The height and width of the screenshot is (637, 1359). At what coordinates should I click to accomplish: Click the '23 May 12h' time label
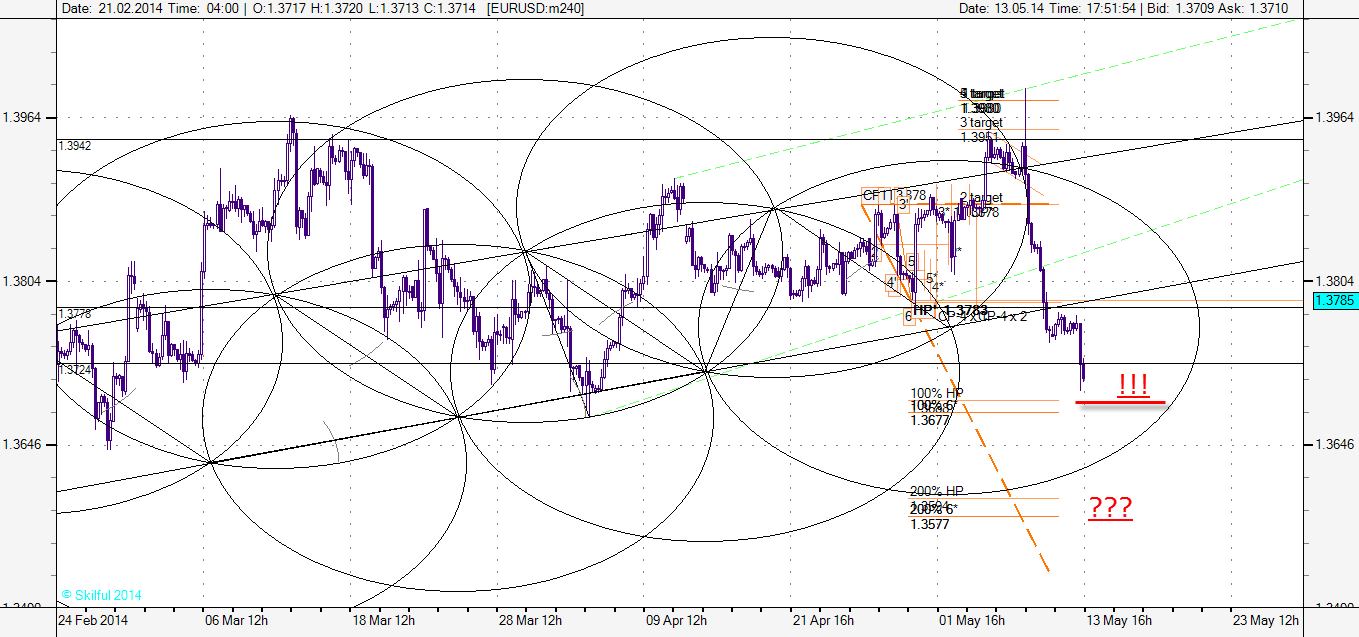coord(1265,620)
